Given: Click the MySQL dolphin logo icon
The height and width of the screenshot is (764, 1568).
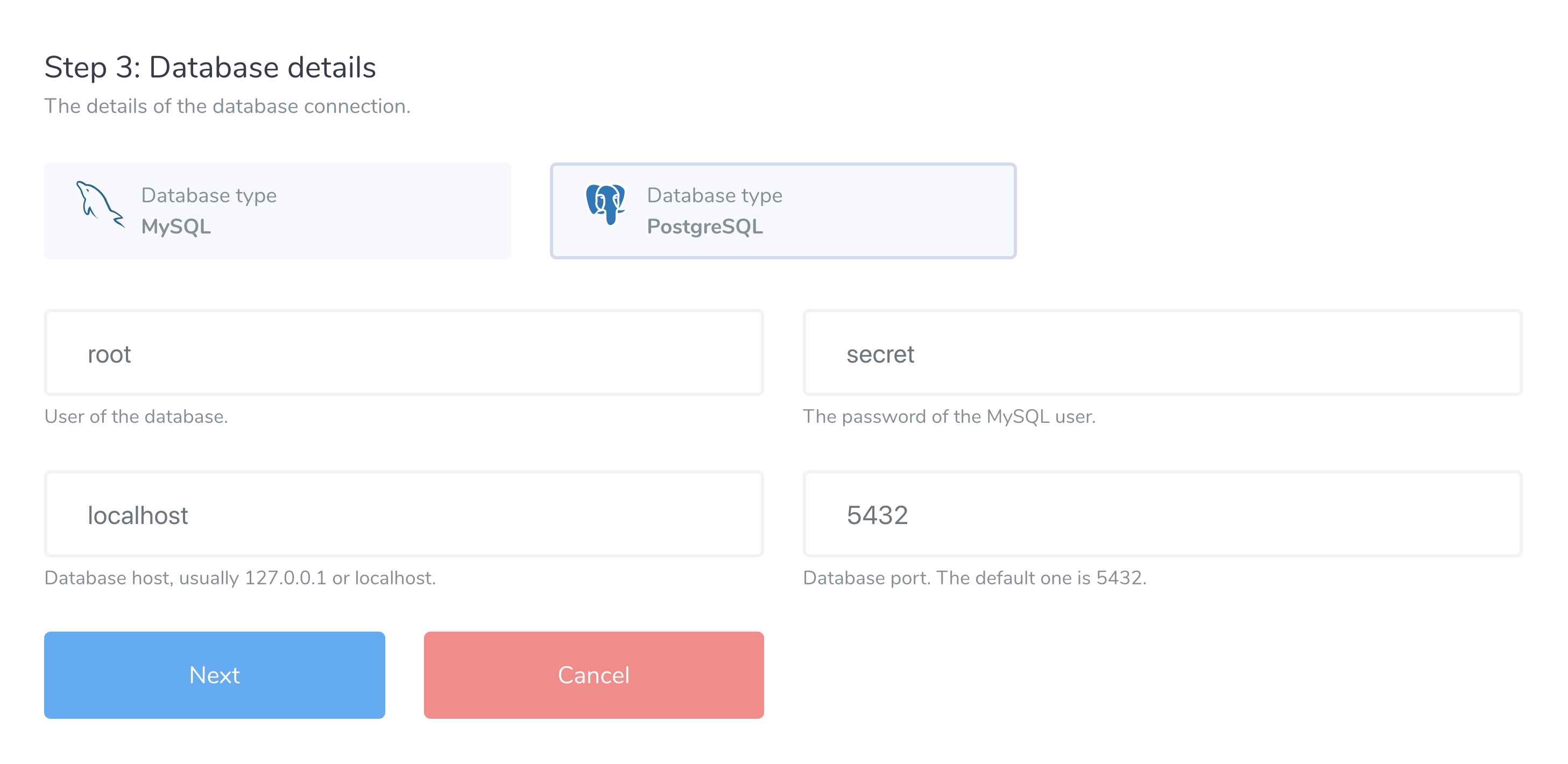Looking at the screenshot, I should (101, 204).
